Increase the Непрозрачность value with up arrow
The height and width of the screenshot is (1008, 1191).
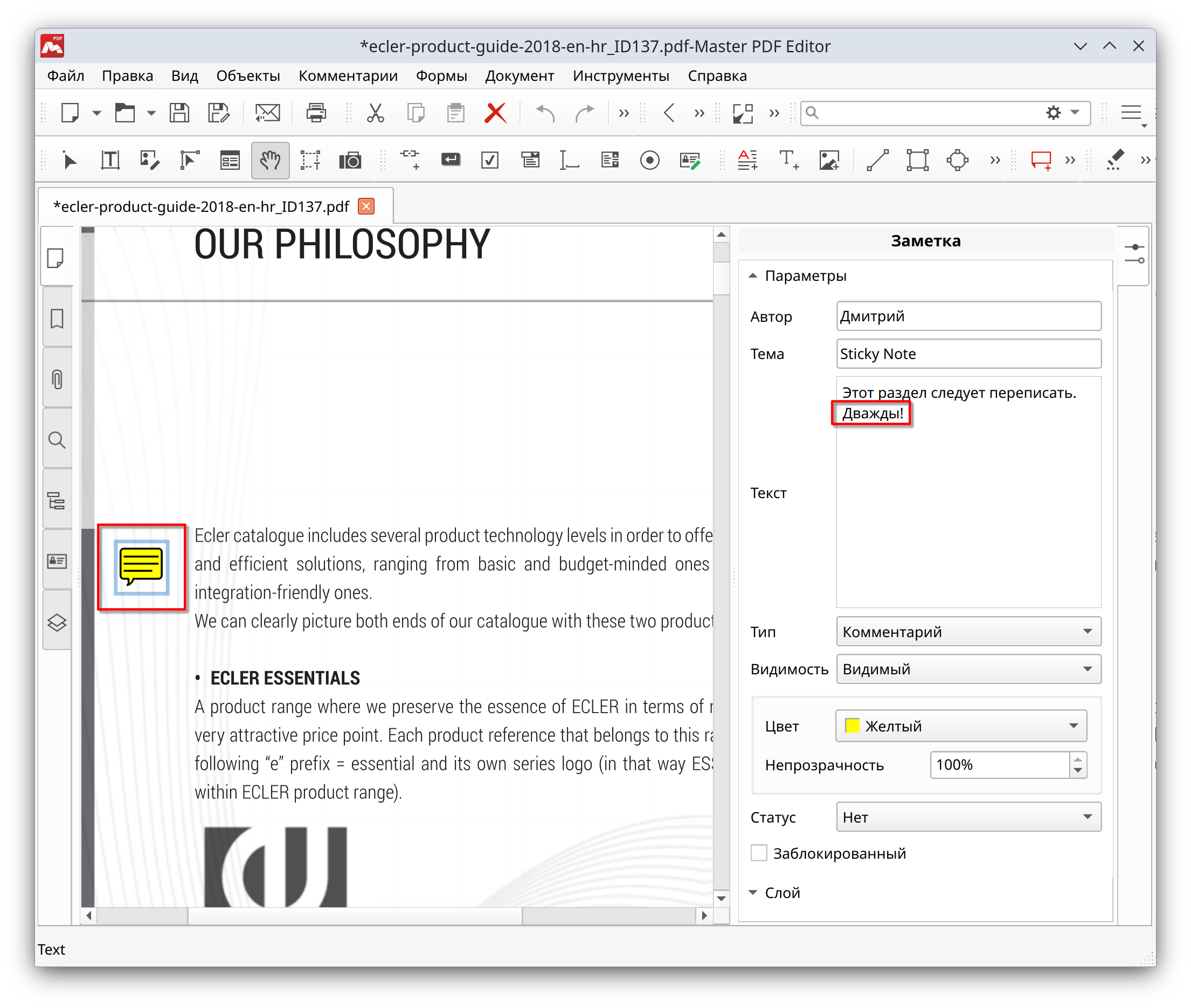point(1077,759)
